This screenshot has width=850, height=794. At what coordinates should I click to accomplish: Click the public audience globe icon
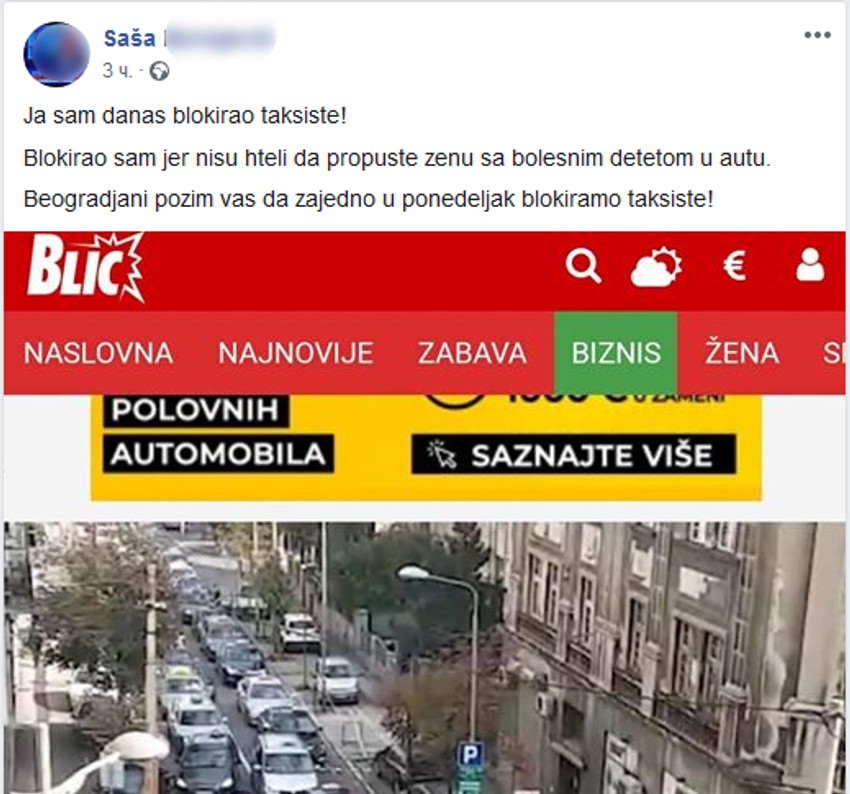click(x=159, y=71)
